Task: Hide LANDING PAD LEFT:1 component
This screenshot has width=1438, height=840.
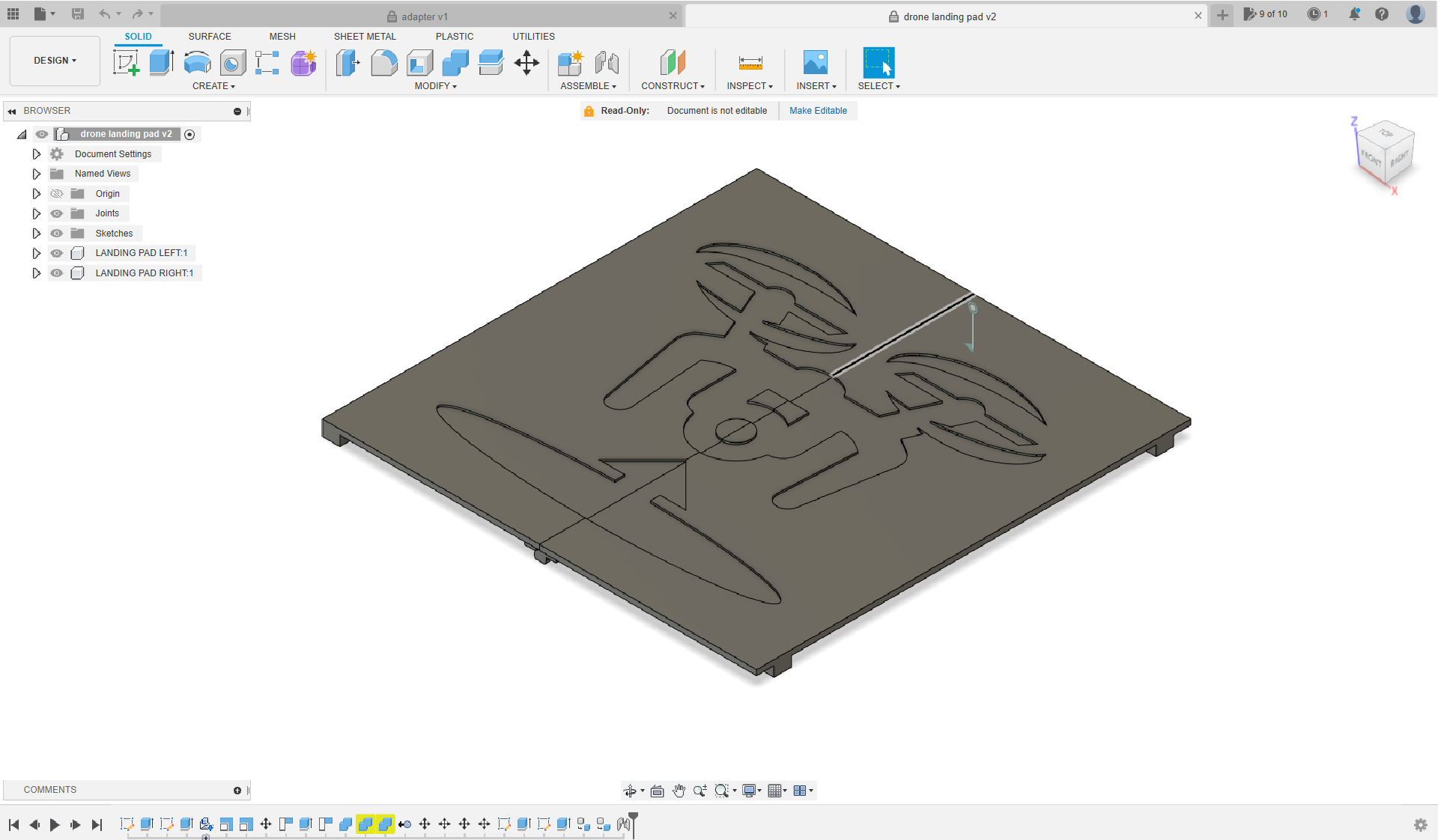Action: [x=56, y=253]
